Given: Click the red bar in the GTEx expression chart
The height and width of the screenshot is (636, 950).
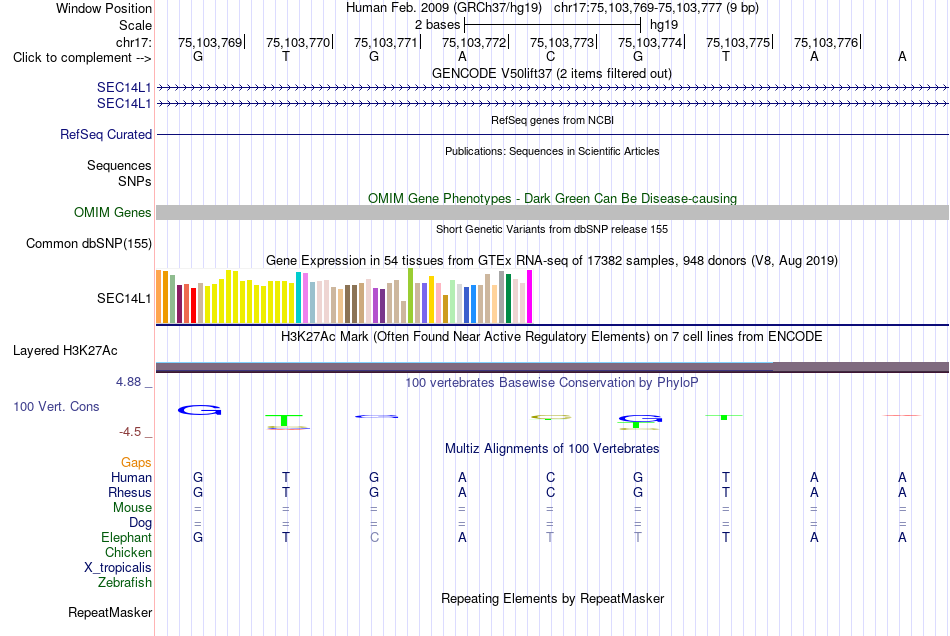Looking at the screenshot, I should [193, 306].
